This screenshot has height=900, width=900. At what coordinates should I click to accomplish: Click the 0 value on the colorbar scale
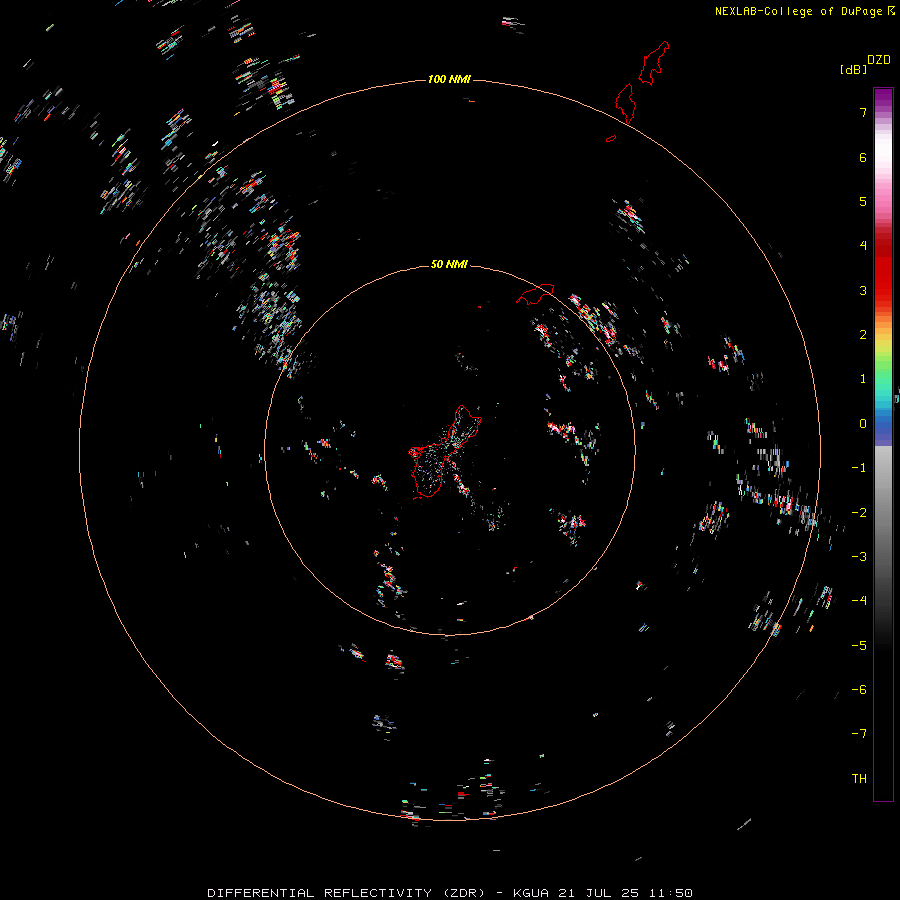click(863, 424)
